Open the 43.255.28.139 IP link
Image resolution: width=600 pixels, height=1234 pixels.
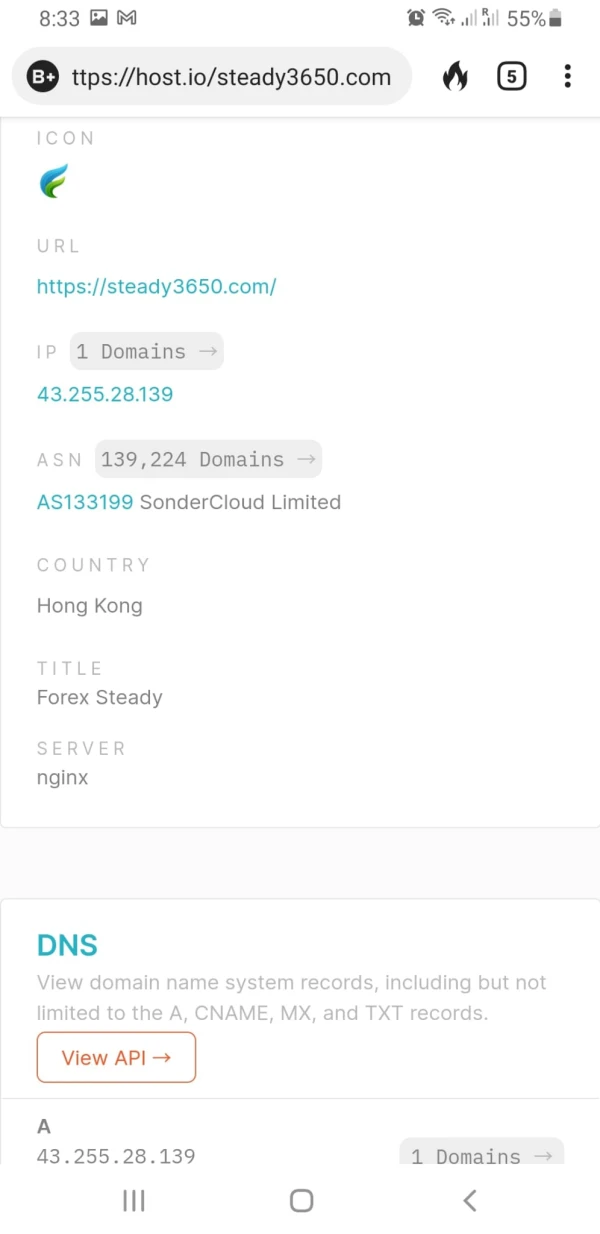[x=105, y=394]
